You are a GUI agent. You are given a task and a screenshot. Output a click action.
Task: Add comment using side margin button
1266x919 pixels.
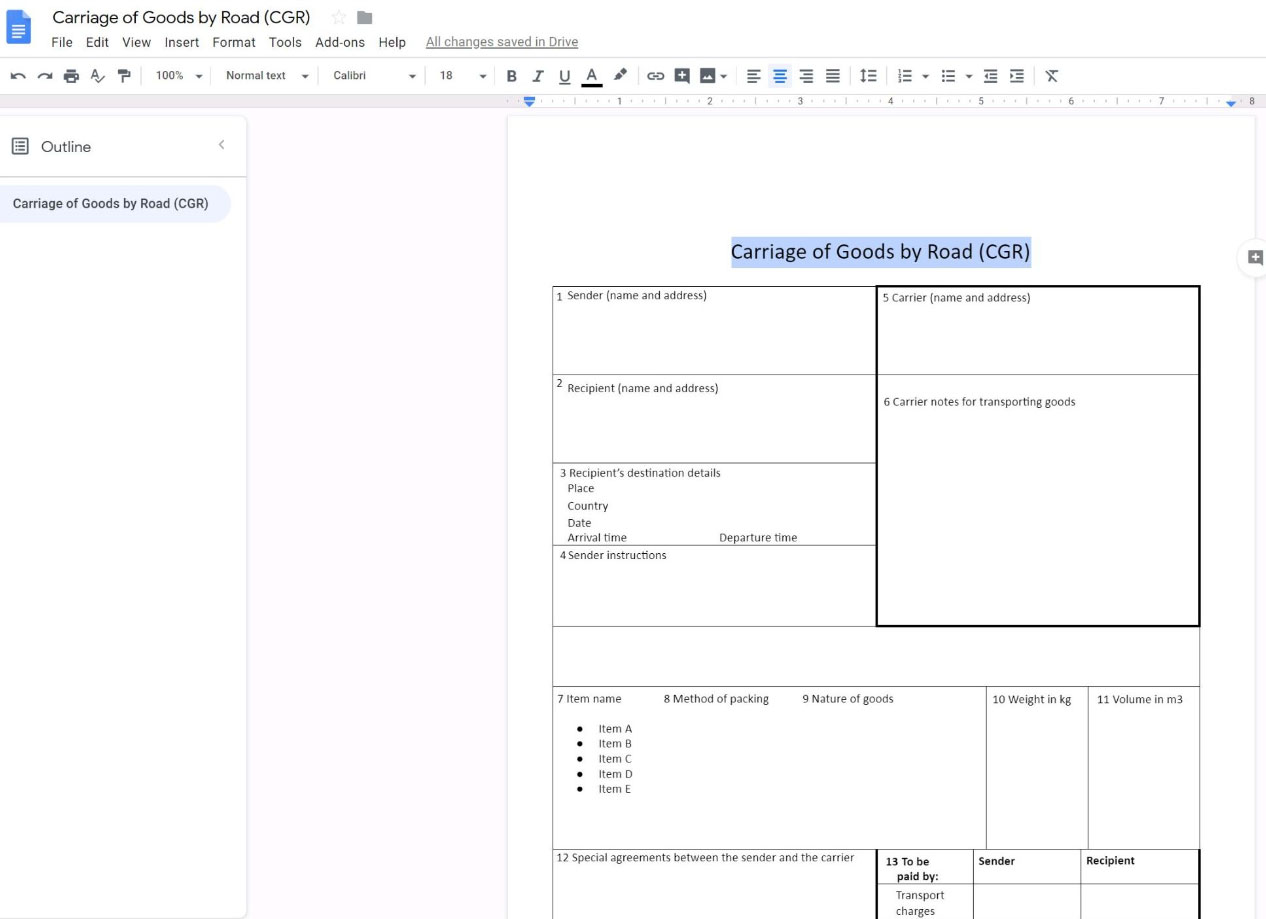coord(1255,258)
